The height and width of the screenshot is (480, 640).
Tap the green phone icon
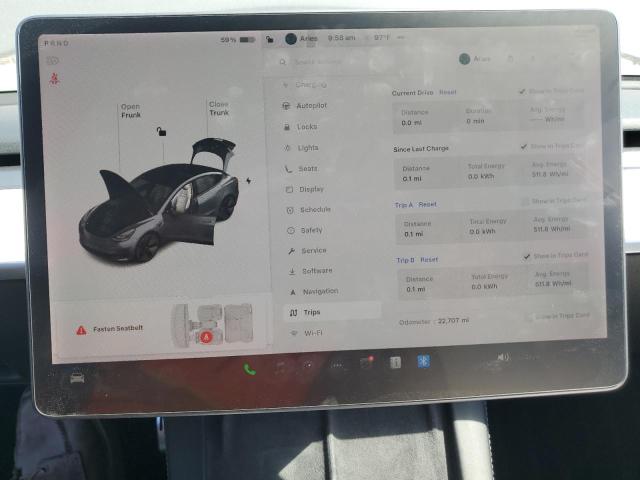click(250, 369)
